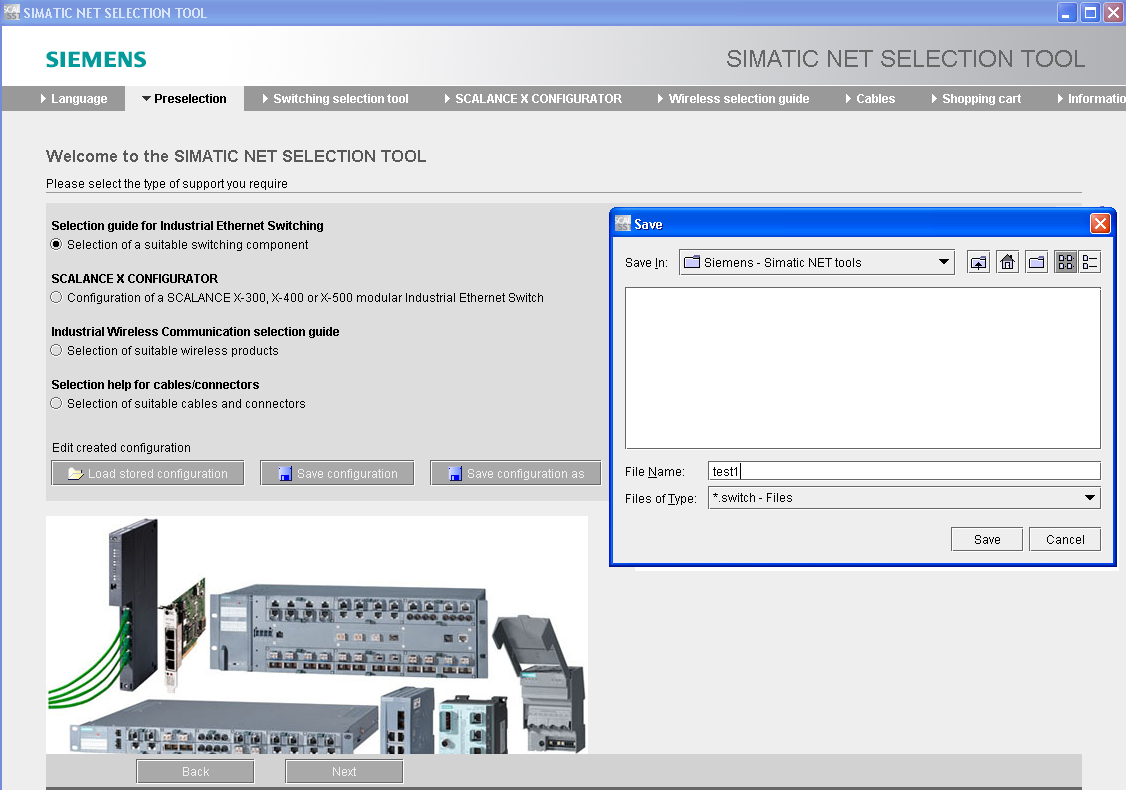Open the Information tab
The height and width of the screenshot is (790, 1126).
(x=1091, y=98)
